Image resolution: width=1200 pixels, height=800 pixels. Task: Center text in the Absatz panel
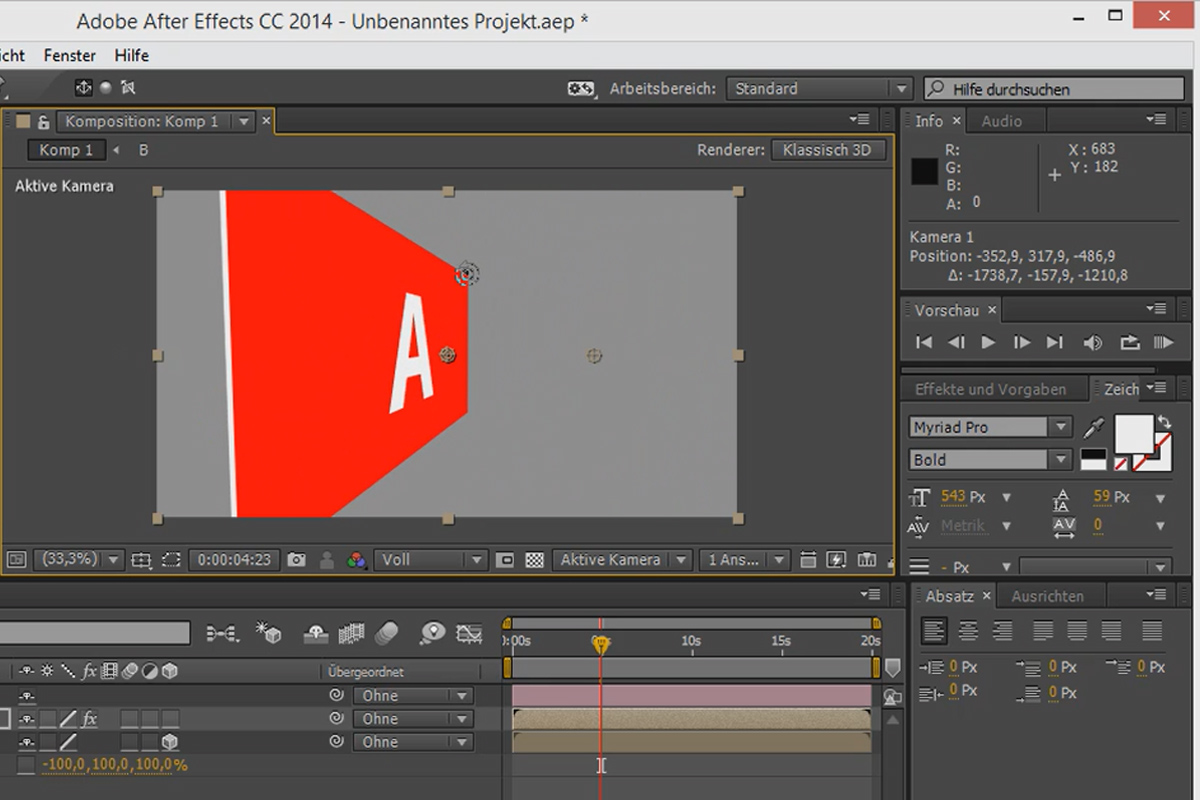pyautogui.click(x=968, y=631)
